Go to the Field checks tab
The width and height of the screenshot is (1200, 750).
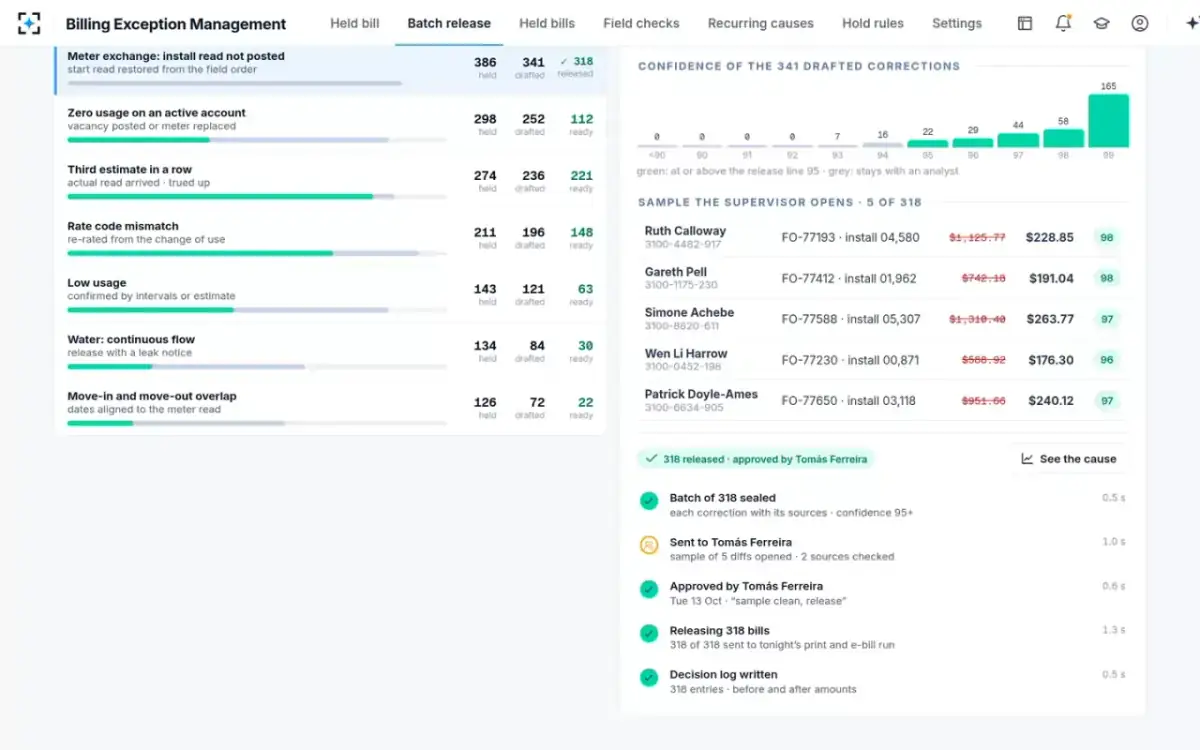pyautogui.click(x=641, y=23)
